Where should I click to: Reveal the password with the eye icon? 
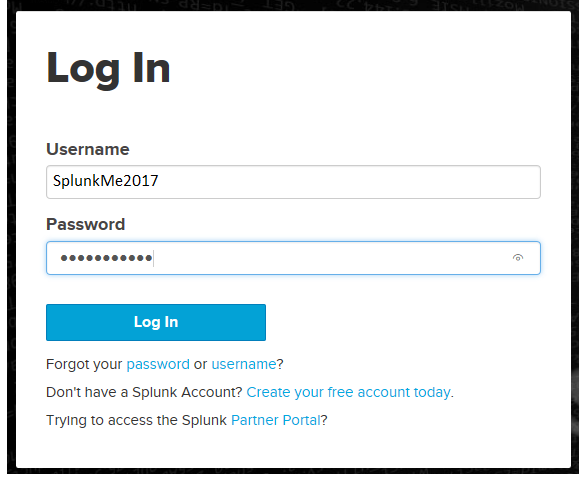tap(518, 258)
